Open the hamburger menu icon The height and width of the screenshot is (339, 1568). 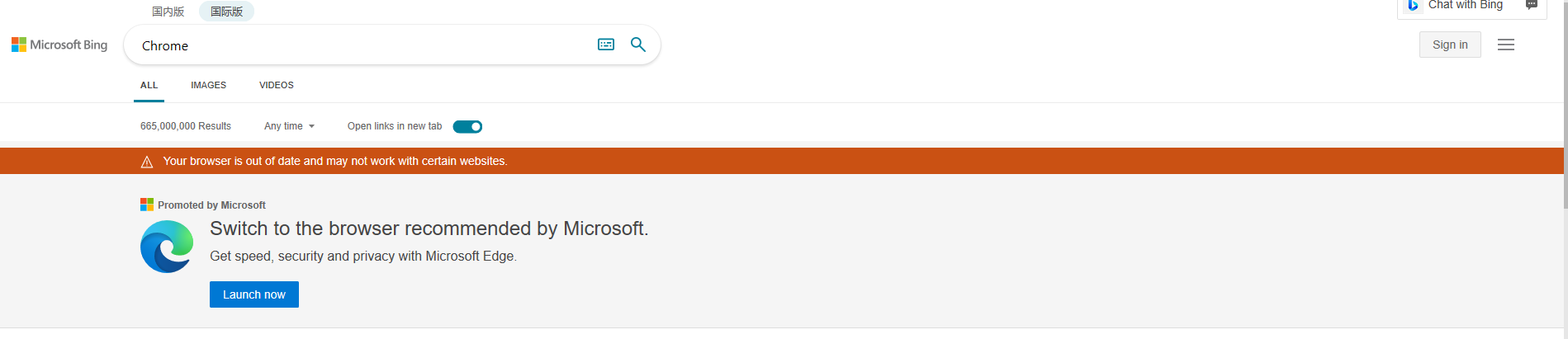(1506, 45)
